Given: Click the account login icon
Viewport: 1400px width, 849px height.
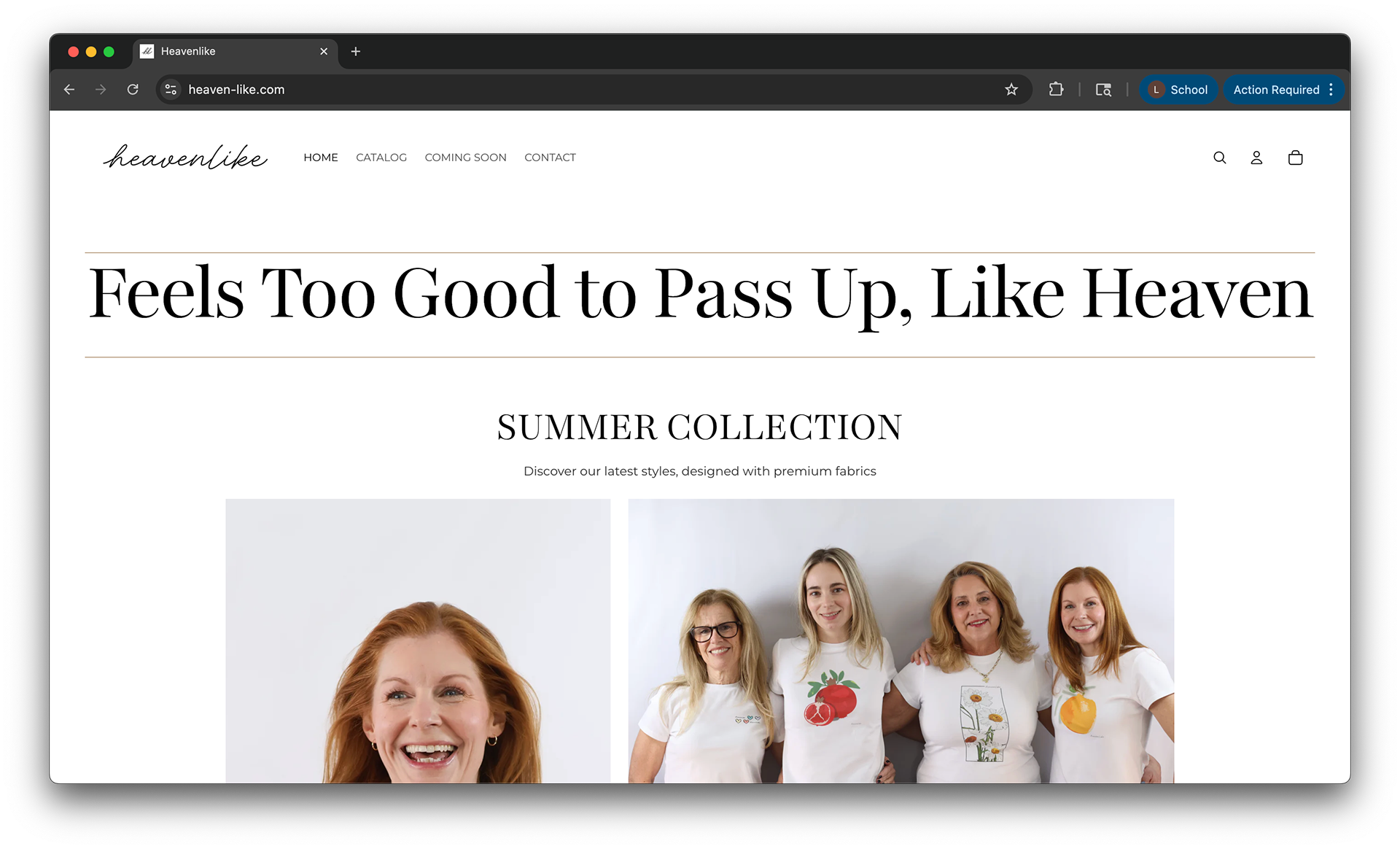Looking at the screenshot, I should (x=1256, y=158).
